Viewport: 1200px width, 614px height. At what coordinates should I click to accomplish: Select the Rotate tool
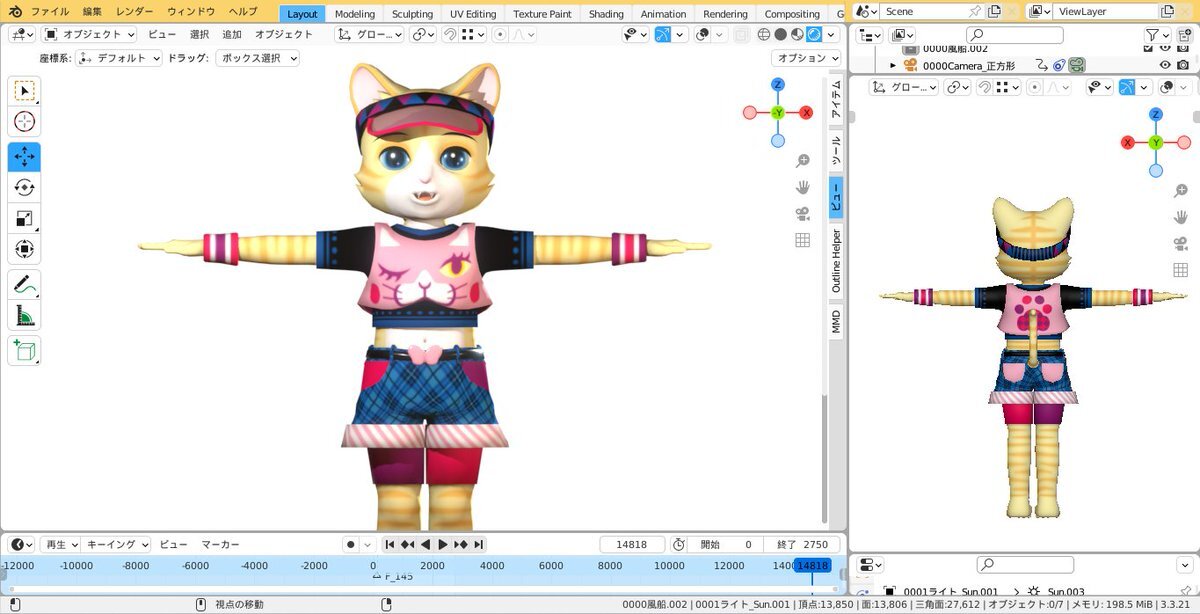[24, 188]
